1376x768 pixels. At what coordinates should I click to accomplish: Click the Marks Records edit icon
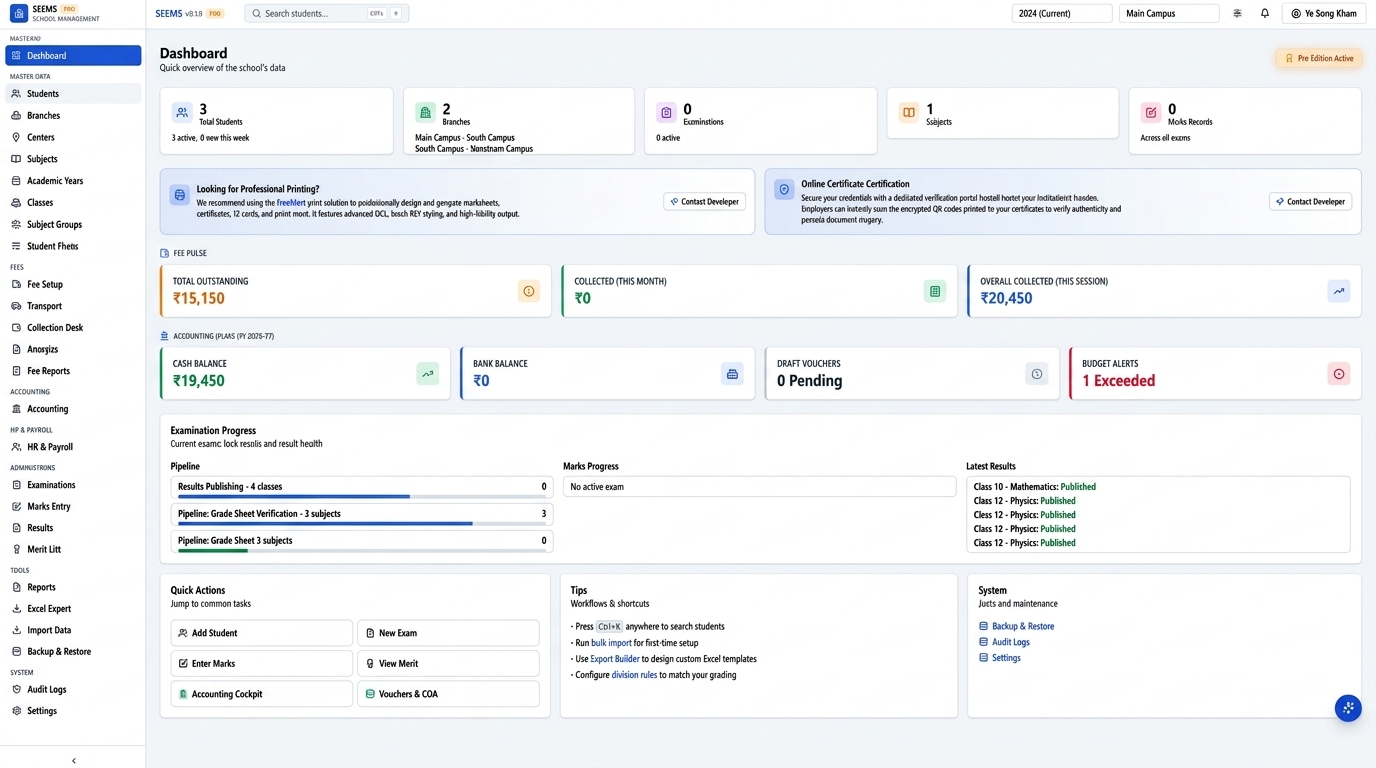pos(1151,113)
